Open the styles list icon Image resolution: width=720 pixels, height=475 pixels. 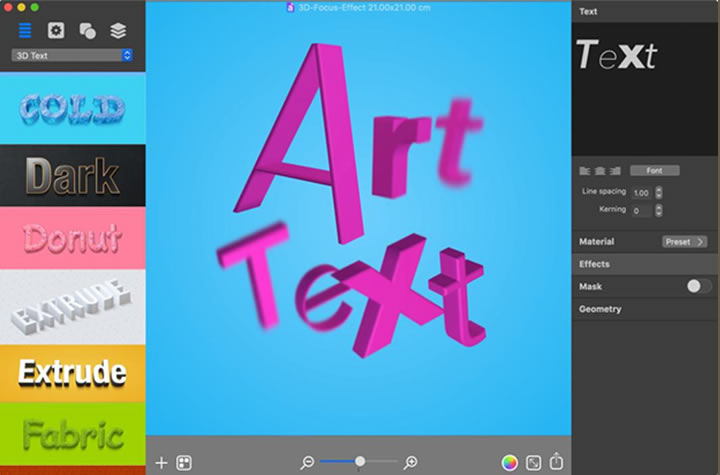[25, 30]
